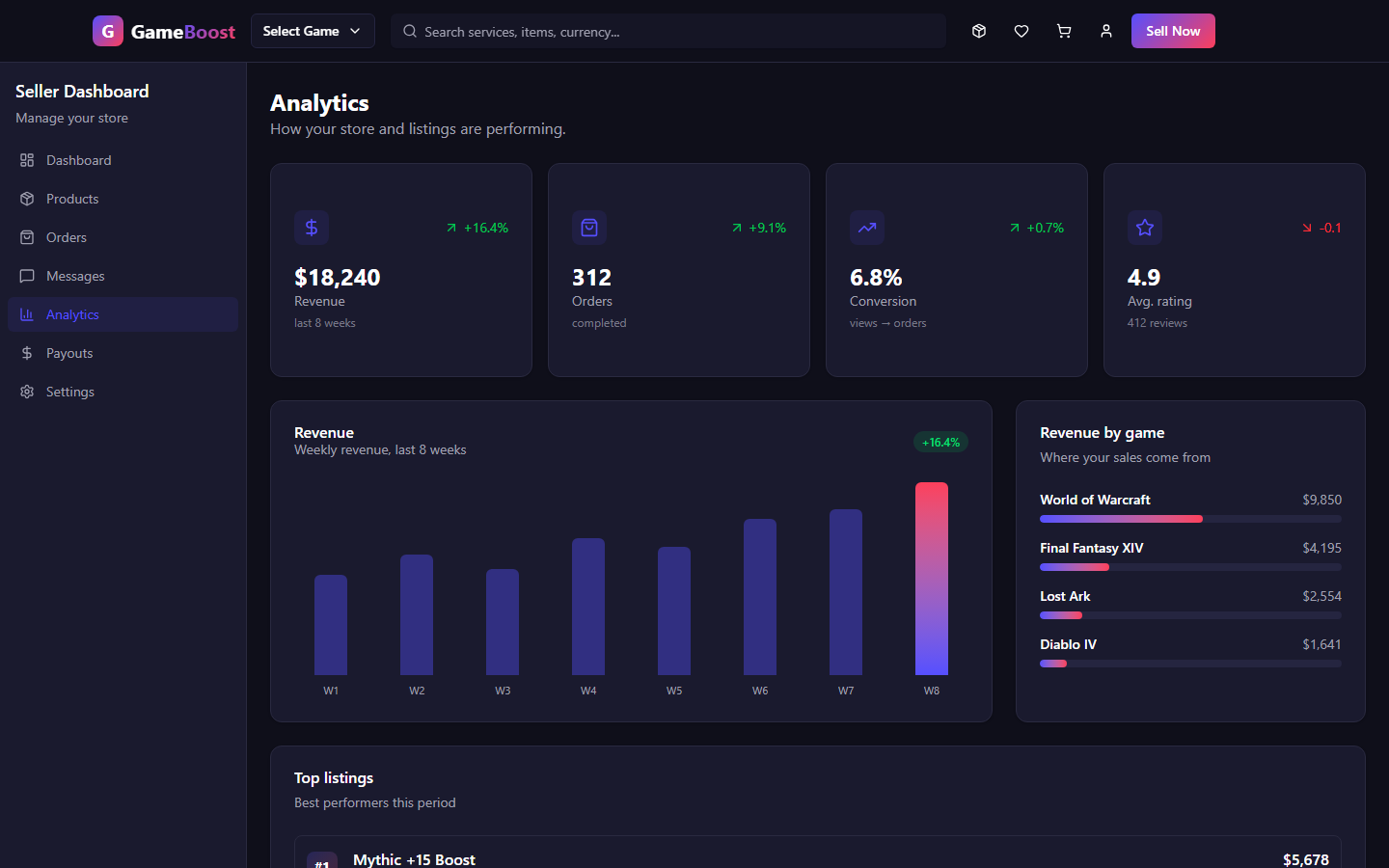The image size is (1389, 868).
Task: Click the Revenue by game heading
Action: [x=1103, y=433]
